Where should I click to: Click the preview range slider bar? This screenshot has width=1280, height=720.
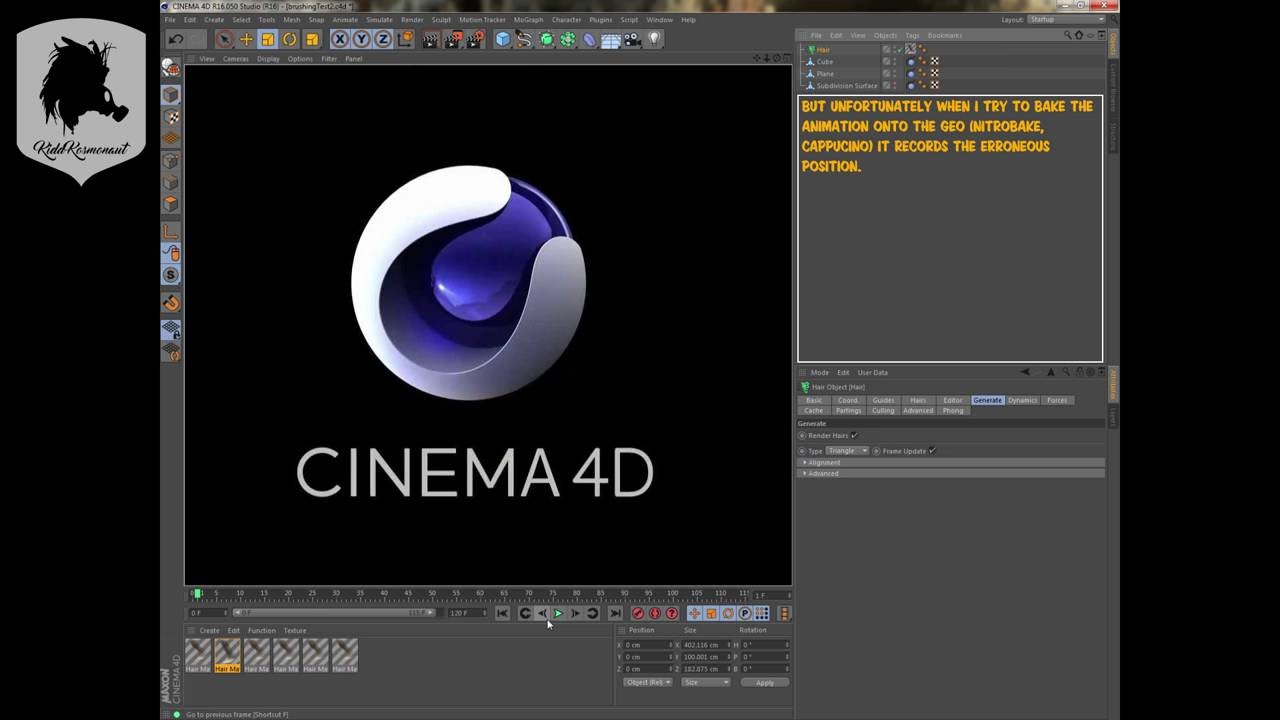(334, 612)
